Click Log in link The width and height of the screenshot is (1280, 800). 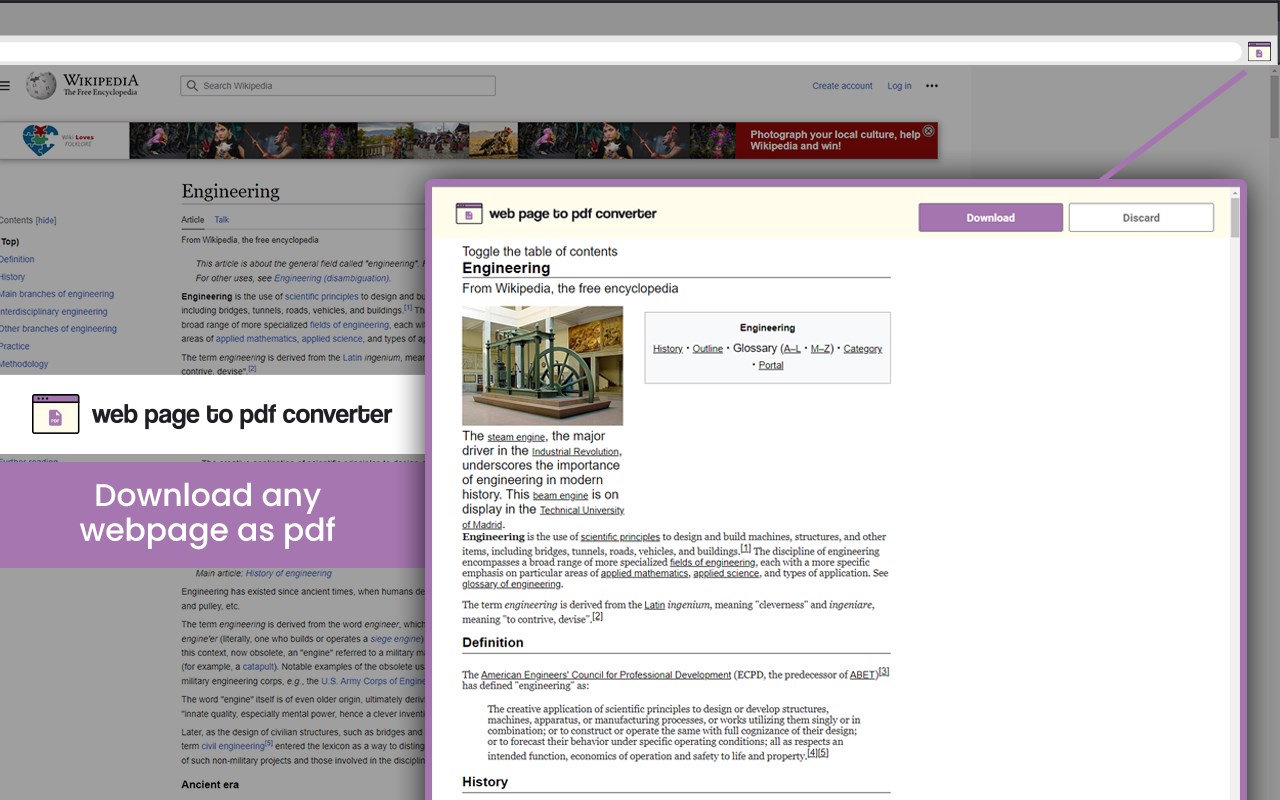(x=899, y=86)
